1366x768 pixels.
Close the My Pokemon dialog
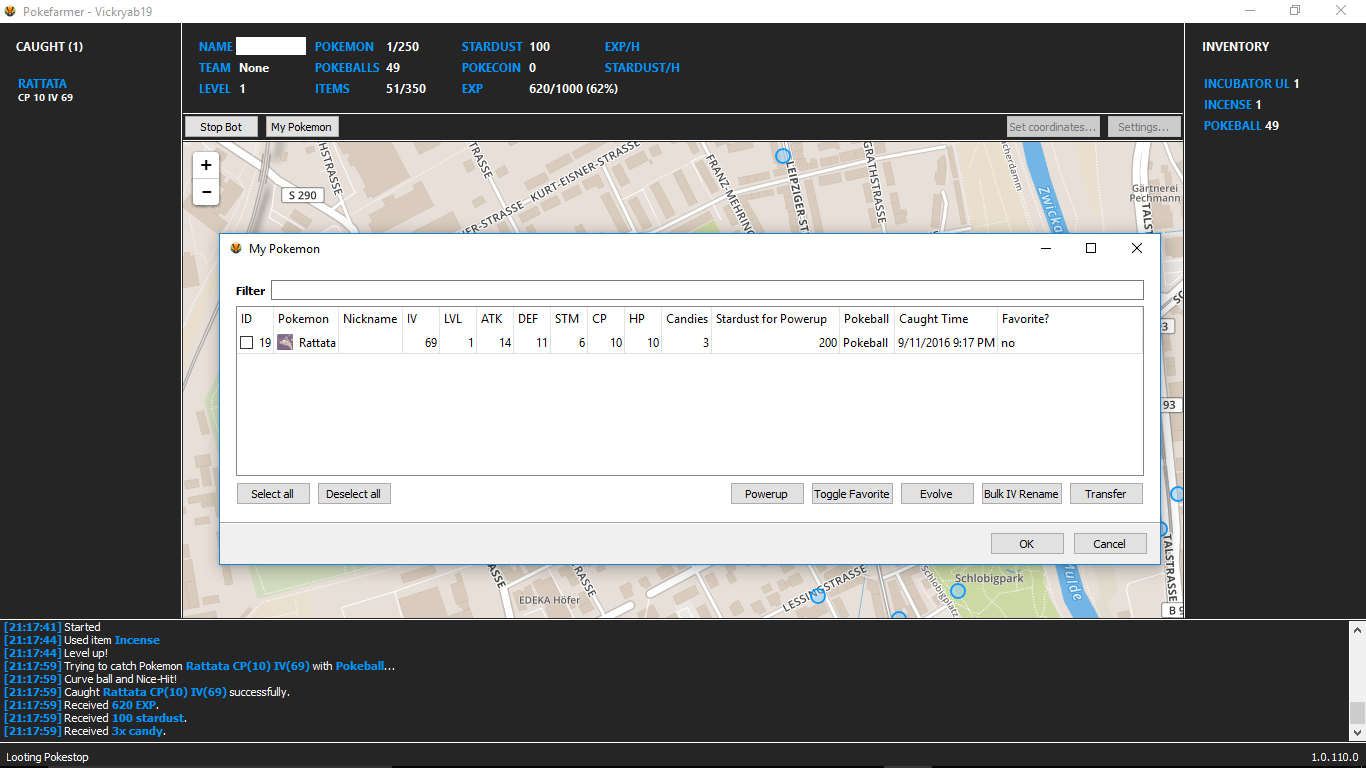(x=1137, y=249)
